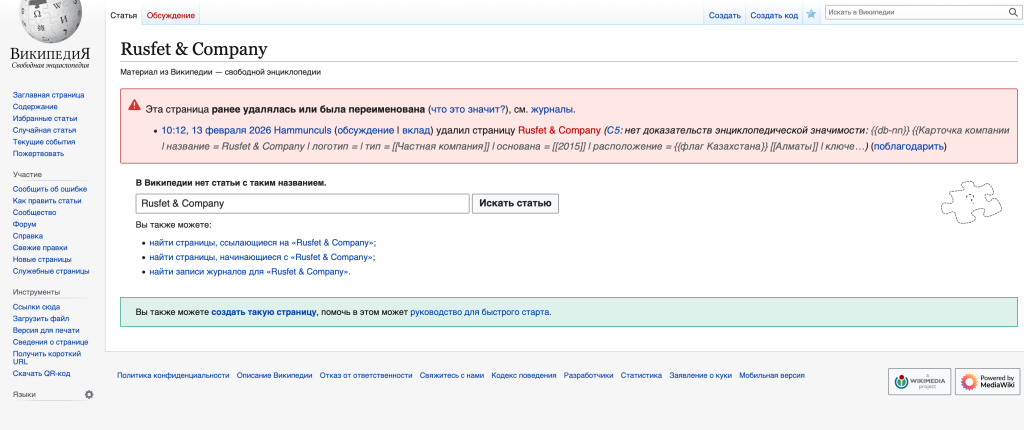This screenshot has height=430, width=1024.
Task: Open Случайная статья in the sidebar
Action: (44, 130)
